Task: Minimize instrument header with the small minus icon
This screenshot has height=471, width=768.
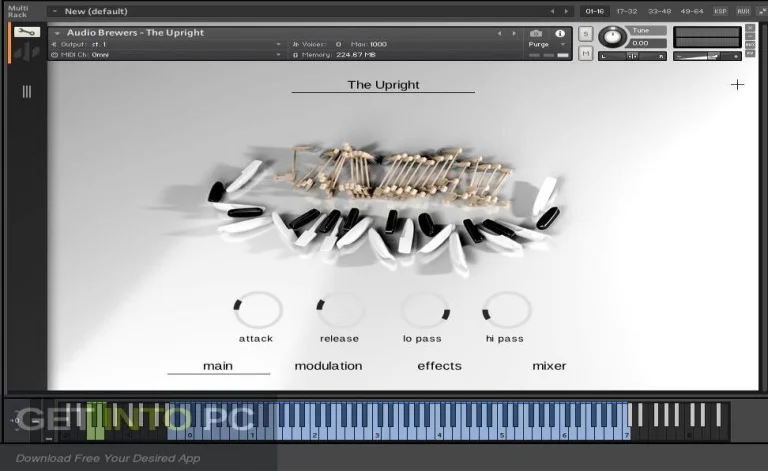Action: (x=750, y=36)
